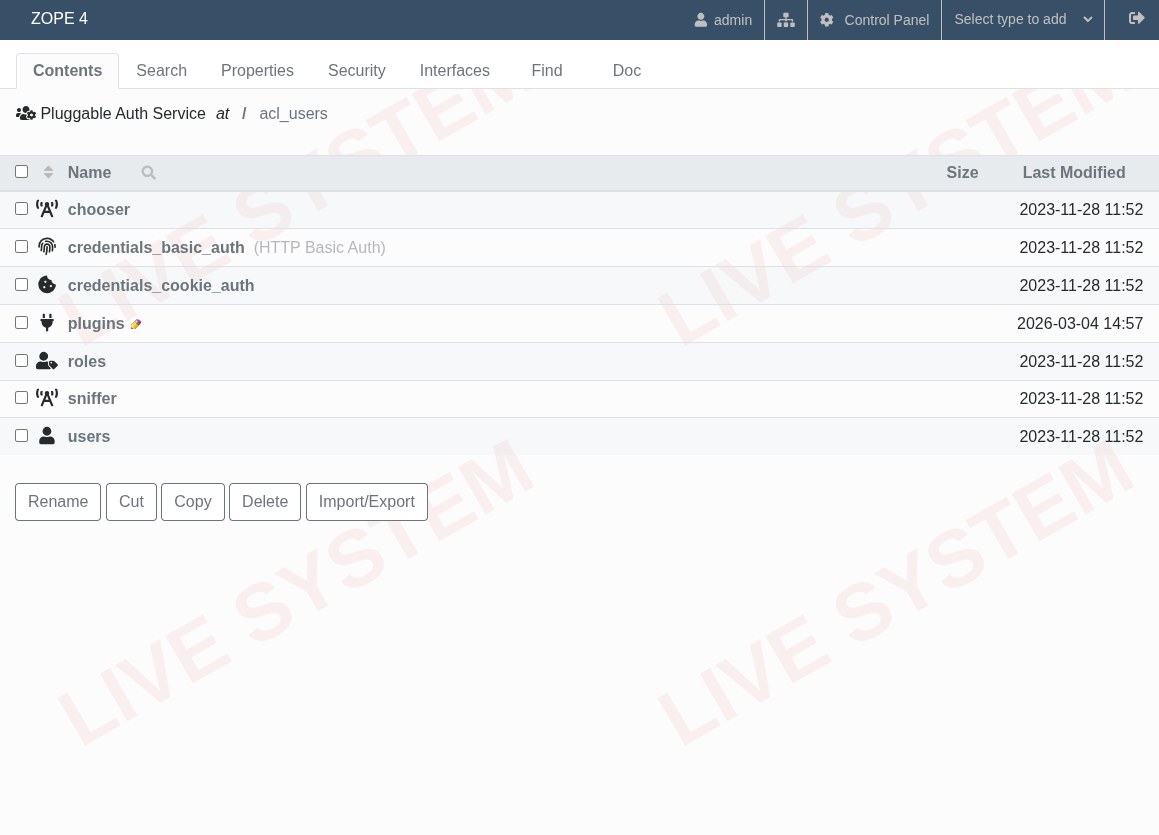1159x835 pixels.
Task: Sort the list by Last Modified column
Action: pos(1073,173)
